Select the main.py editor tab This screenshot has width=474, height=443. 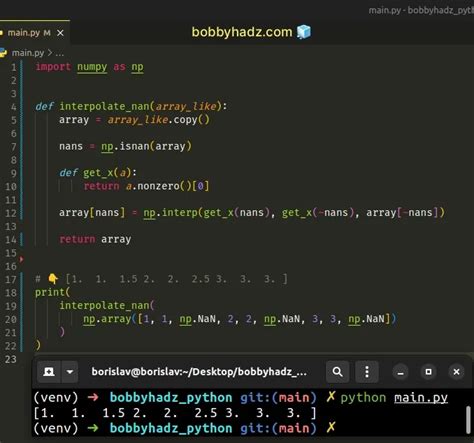(35, 33)
